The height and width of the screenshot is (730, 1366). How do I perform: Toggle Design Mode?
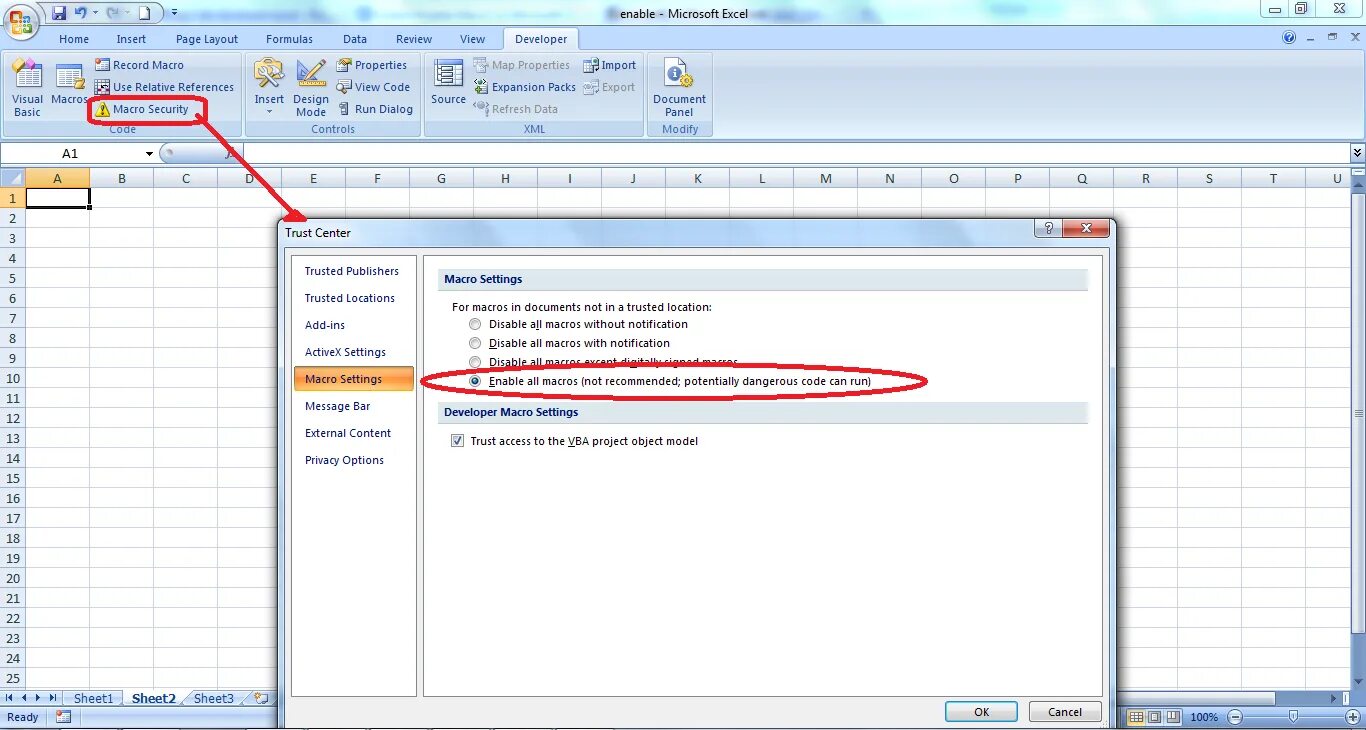pyautogui.click(x=311, y=88)
